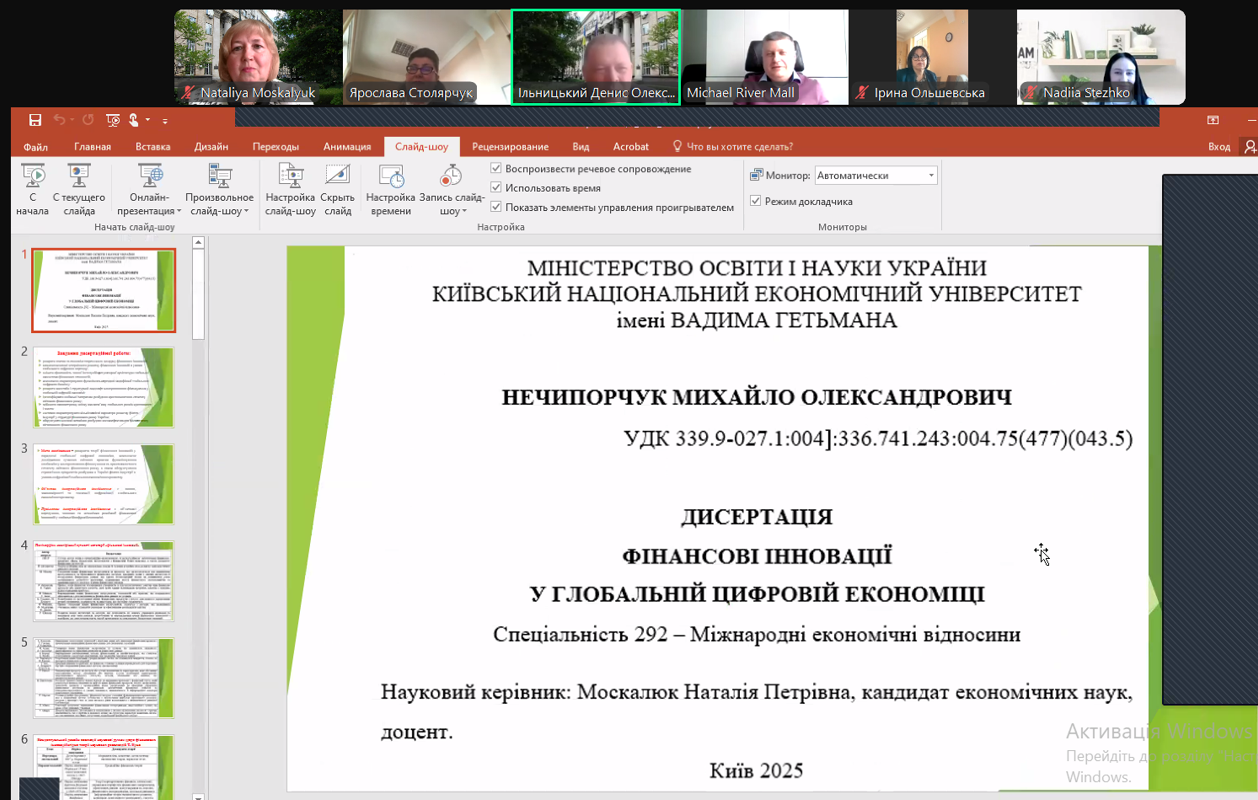Expand Онлайн-презентация dropdown

[x=150, y=205]
